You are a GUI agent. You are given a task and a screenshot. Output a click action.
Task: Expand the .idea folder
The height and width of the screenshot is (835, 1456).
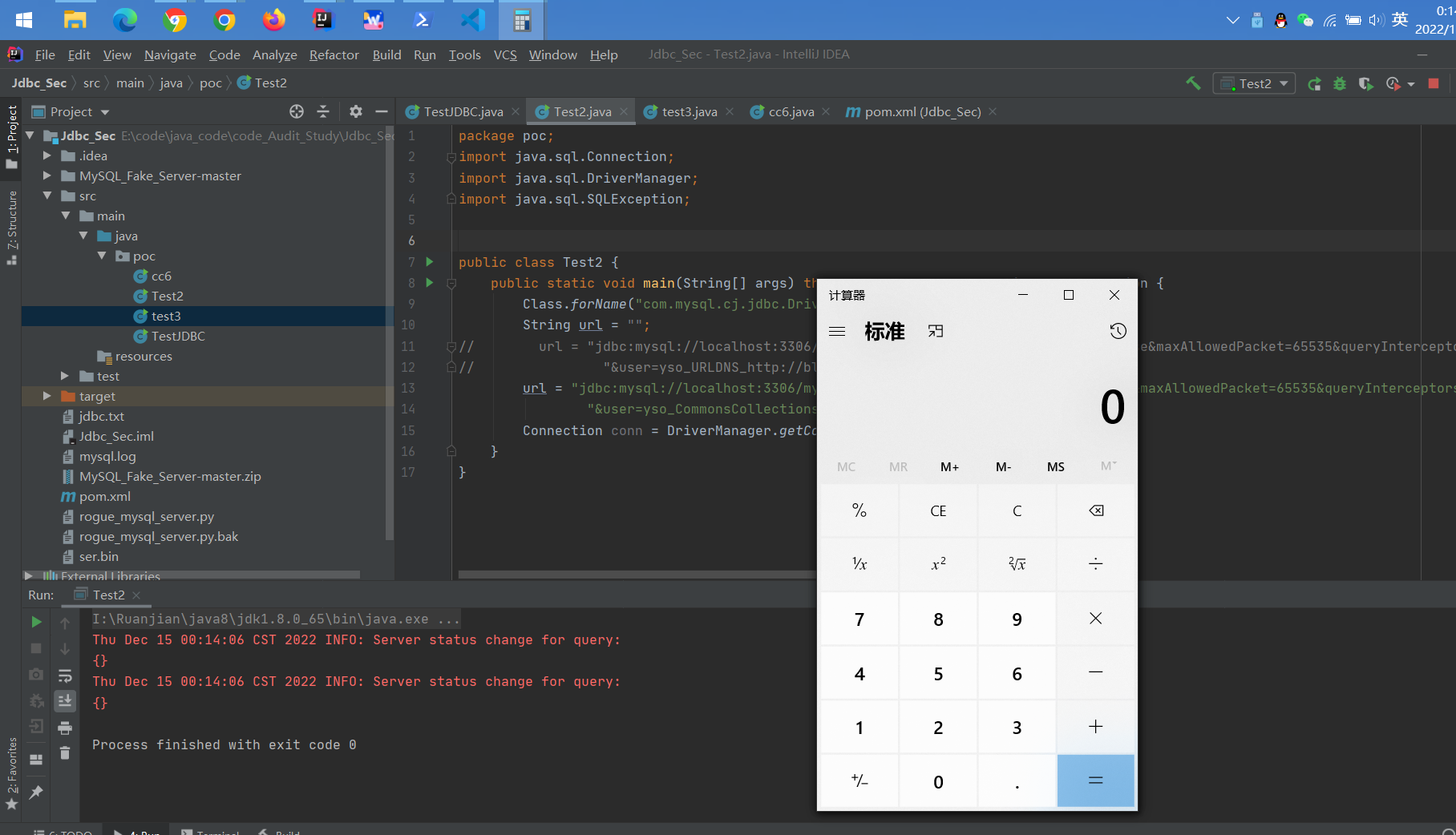pos(47,155)
